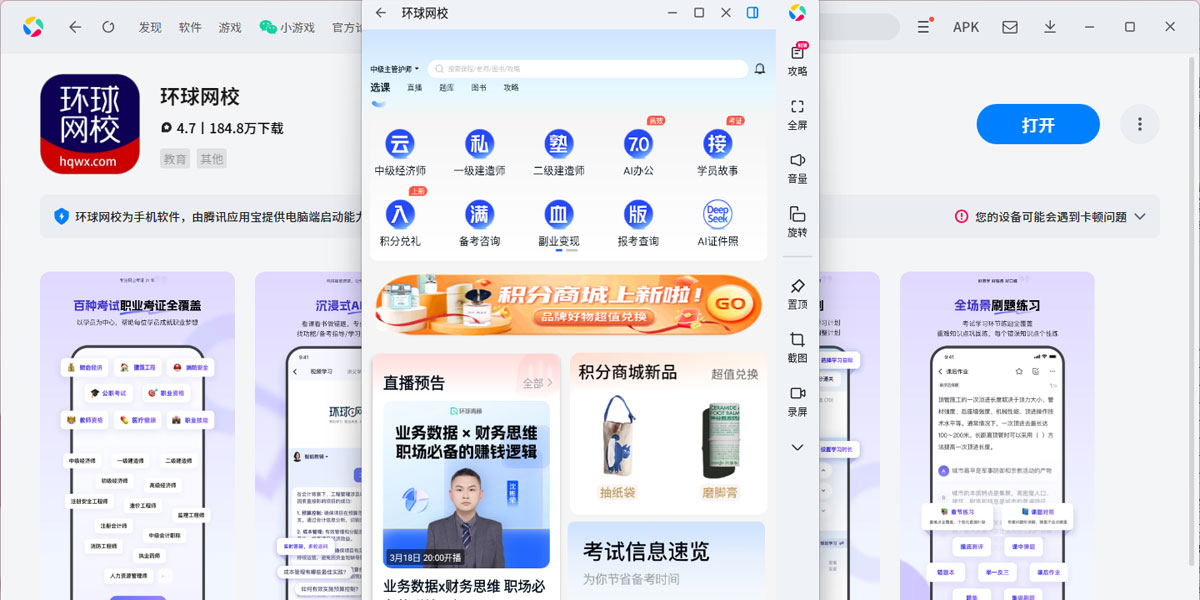
Task: Take a screenshot with 截图
Action: coord(797,348)
